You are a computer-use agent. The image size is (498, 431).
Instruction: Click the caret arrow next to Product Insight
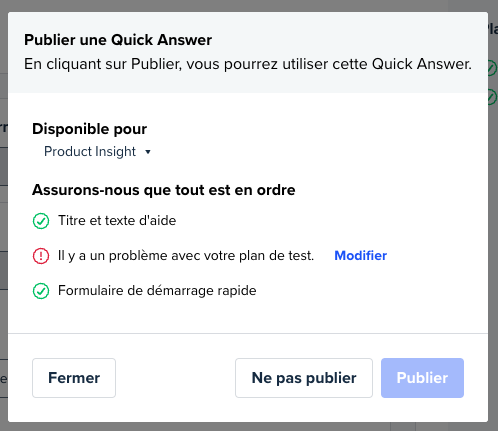click(x=148, y=152)
